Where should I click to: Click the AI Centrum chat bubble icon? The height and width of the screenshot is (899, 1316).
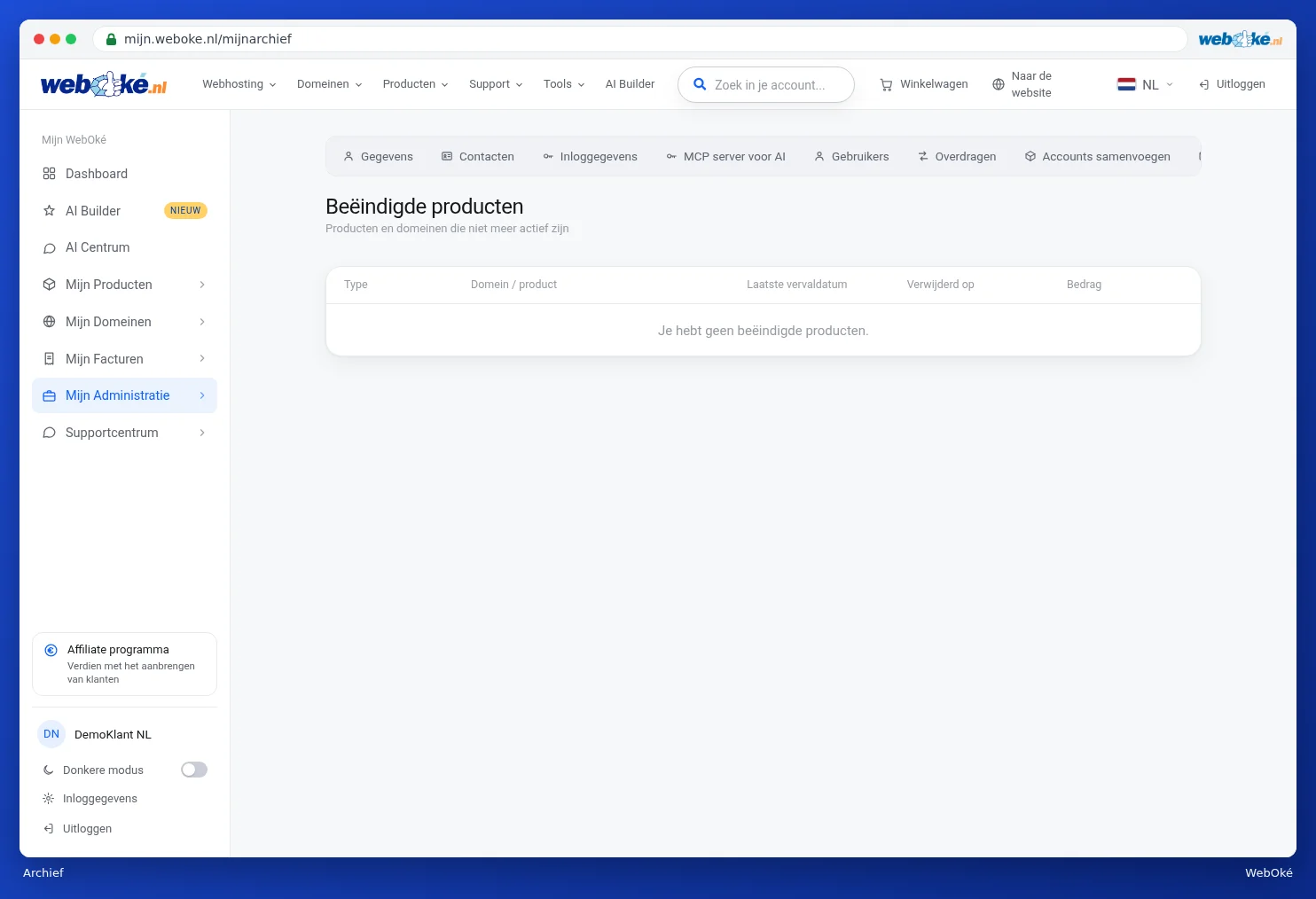[49, 248]
